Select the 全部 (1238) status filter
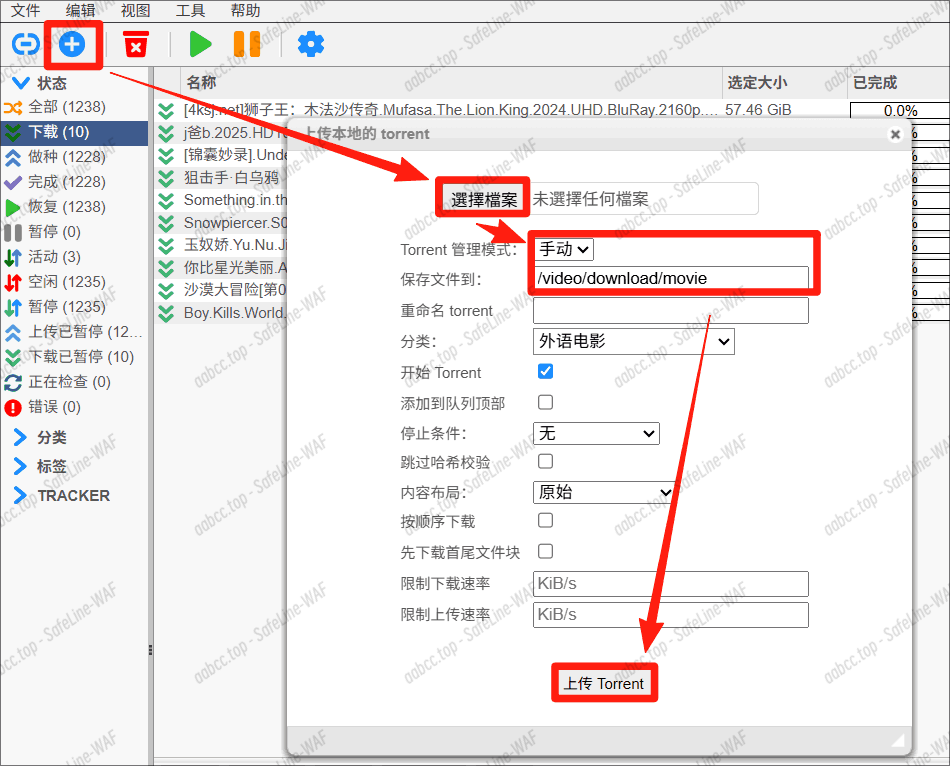The image size is (950, 766). (74, 107)
